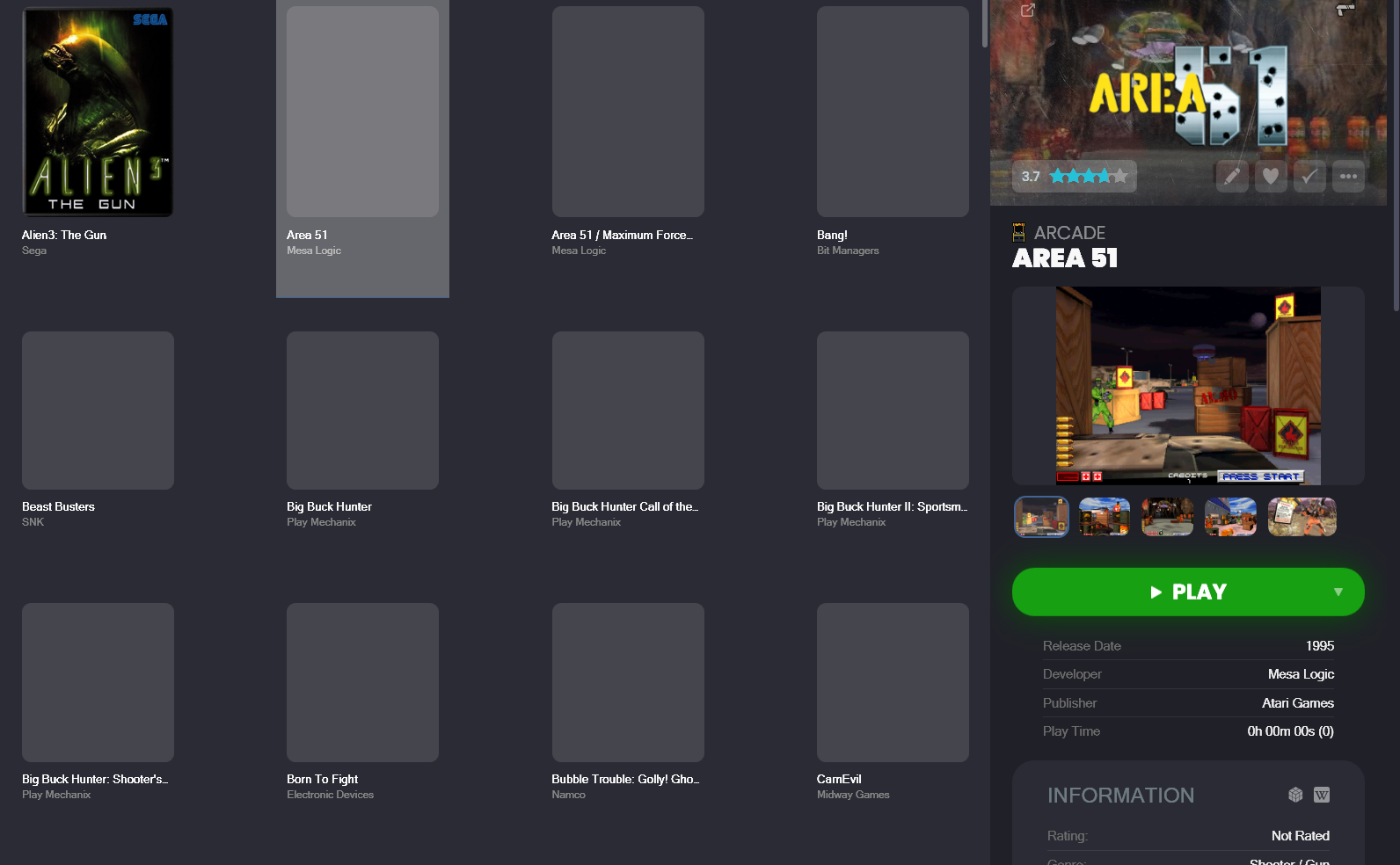Select the third Area 51 screenshot thumbnail
This screenshot has width=1400, height=865.
click(1168, 517)
